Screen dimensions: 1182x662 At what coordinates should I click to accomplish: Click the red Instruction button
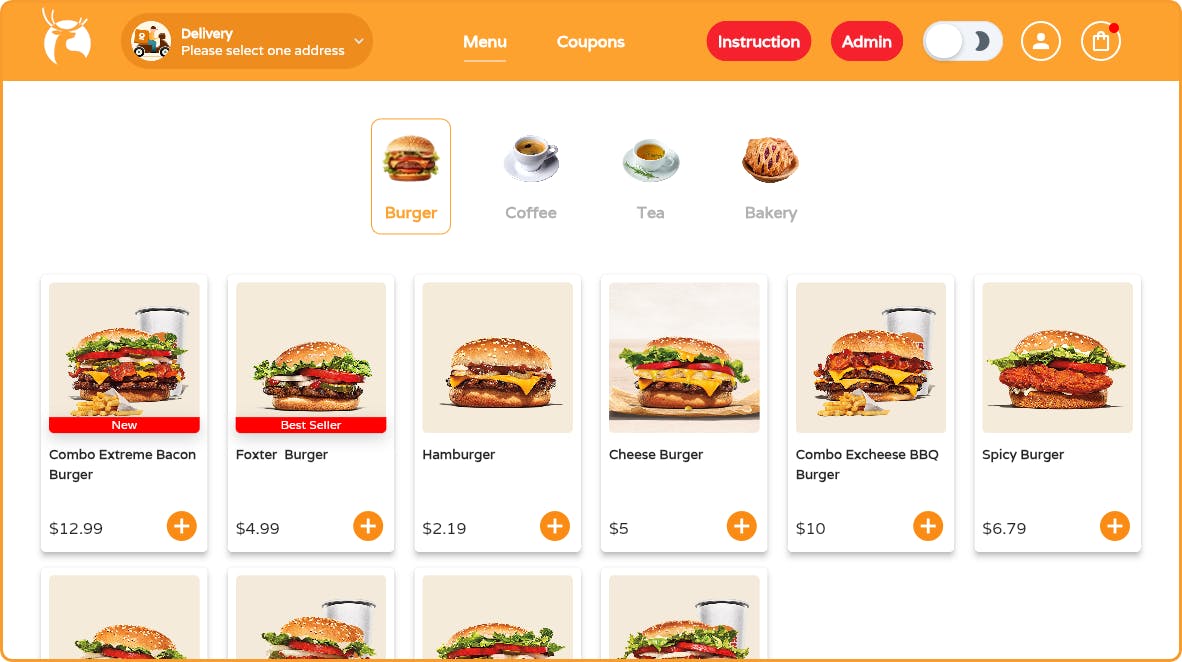pyautogui.click(x=758, y=41)
